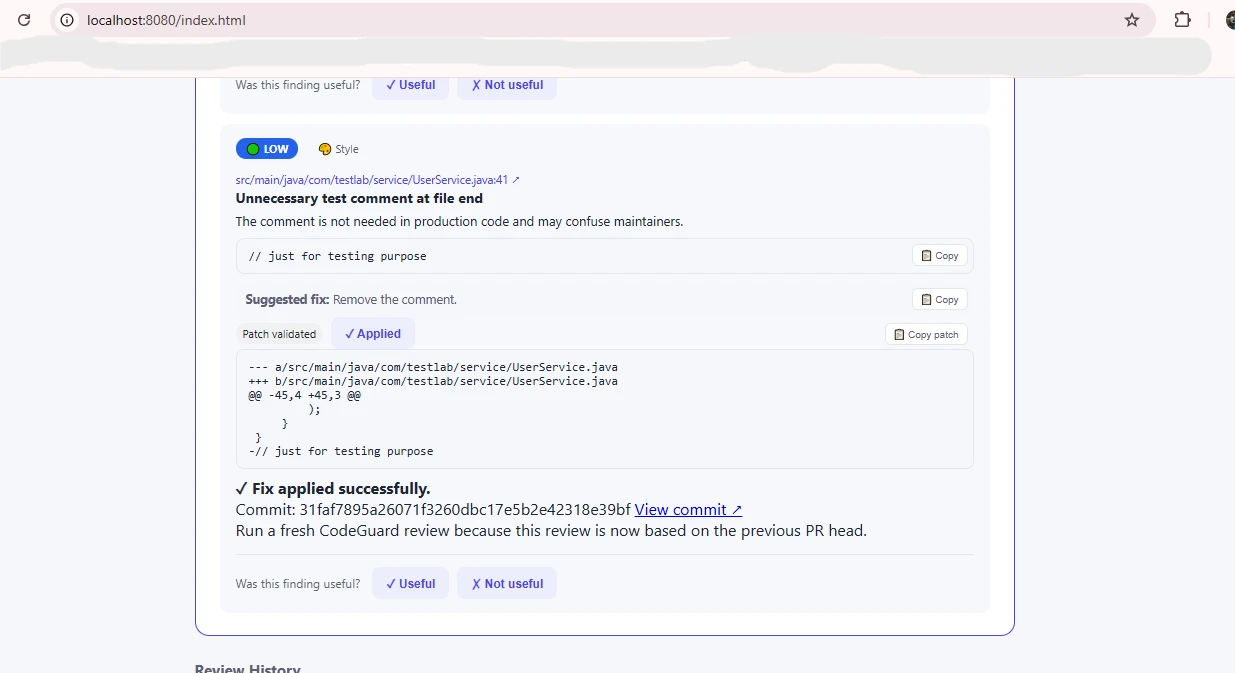Click the address bar URL localhost:8080/index.html
The height and width of the screenshot is (673, 1235).
(166, 20)
